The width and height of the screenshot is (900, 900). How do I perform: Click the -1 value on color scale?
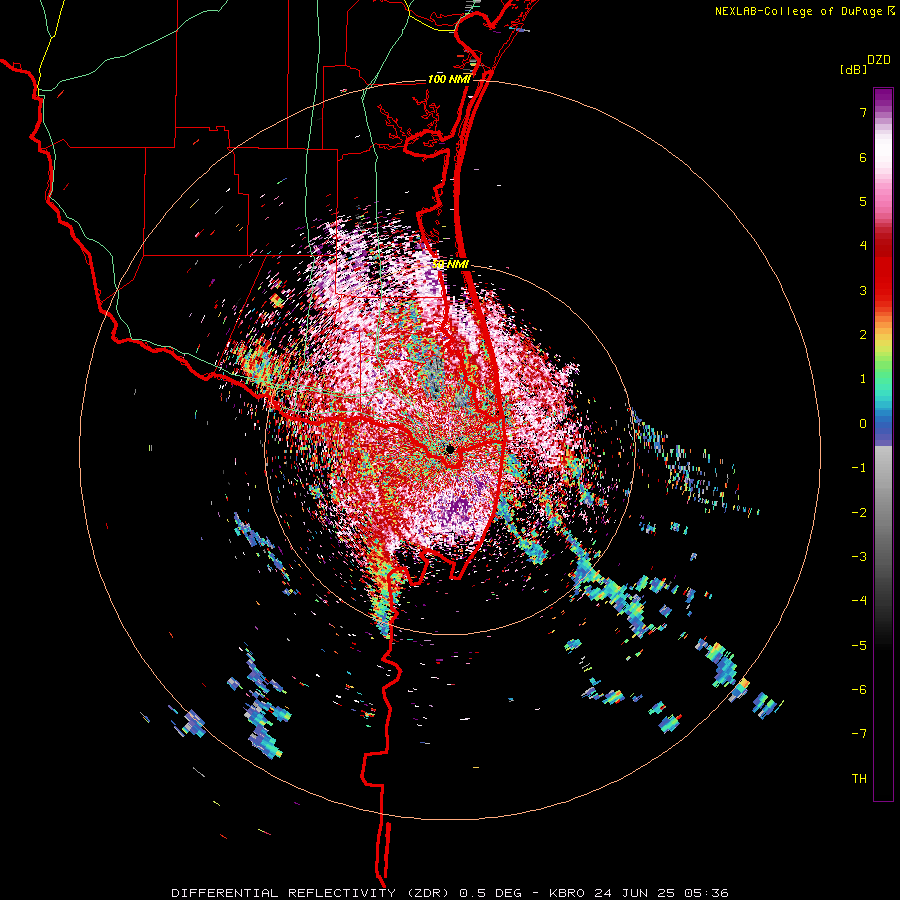coord(859,468)
